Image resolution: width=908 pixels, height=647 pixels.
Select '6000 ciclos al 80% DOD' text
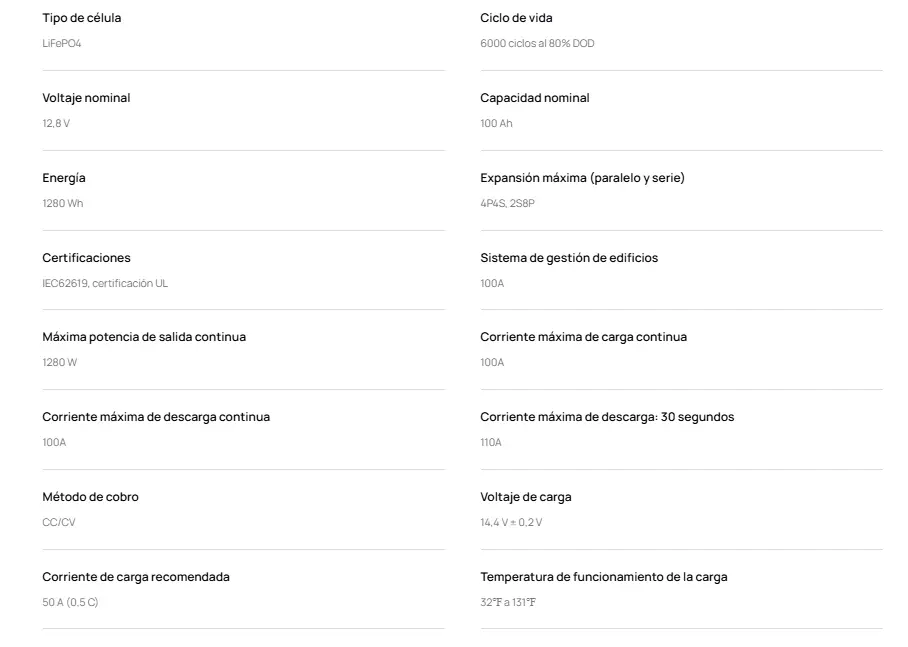tap(537, 44)
